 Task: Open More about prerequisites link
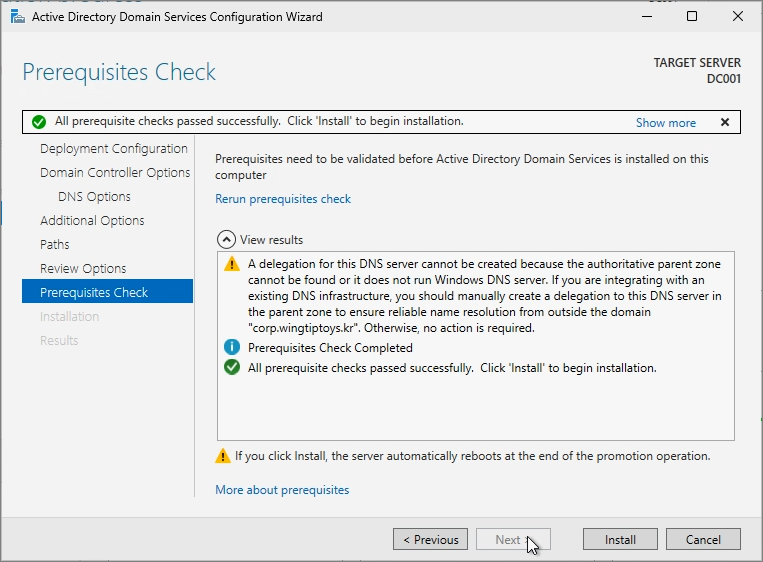click(282, 489)
